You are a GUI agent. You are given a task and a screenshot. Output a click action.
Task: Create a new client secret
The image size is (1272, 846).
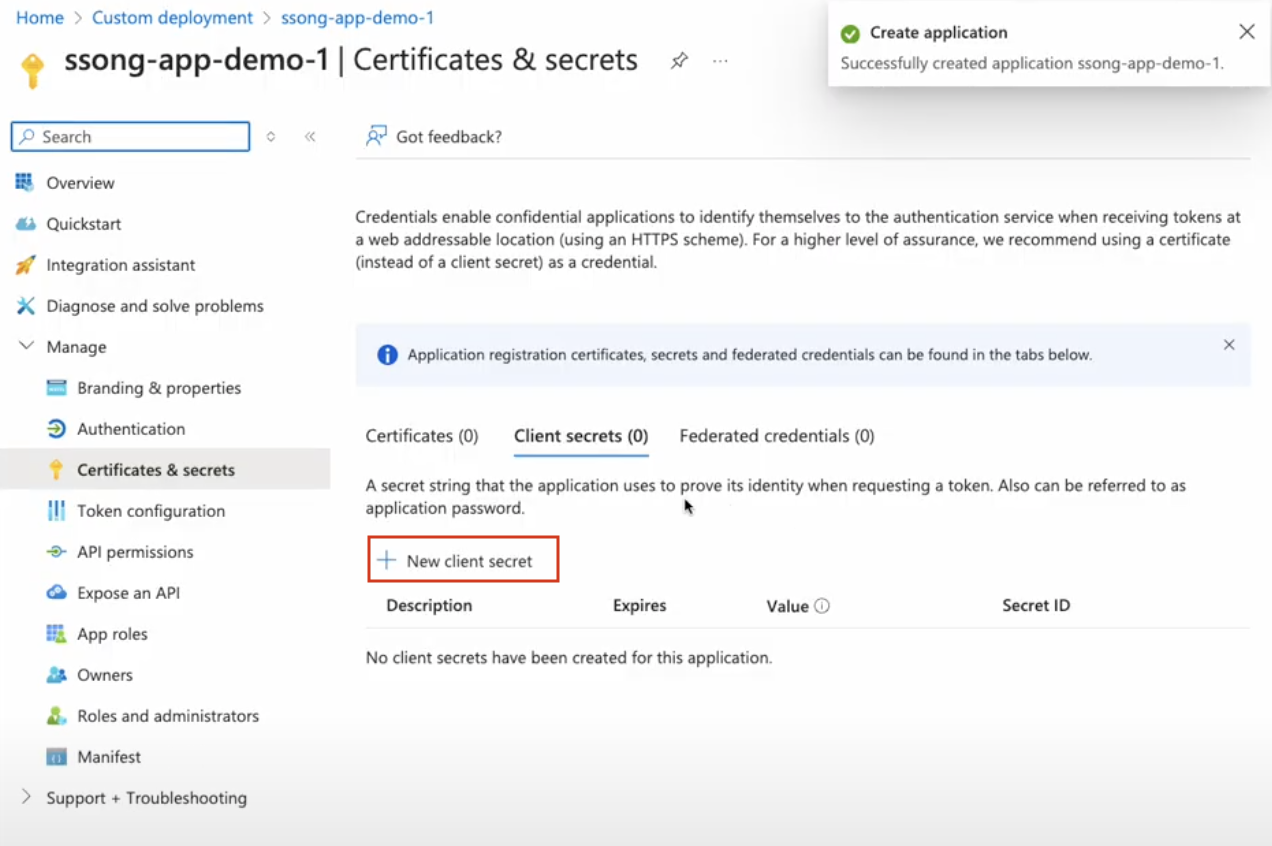pyautogui.click(x=462, y=561)
